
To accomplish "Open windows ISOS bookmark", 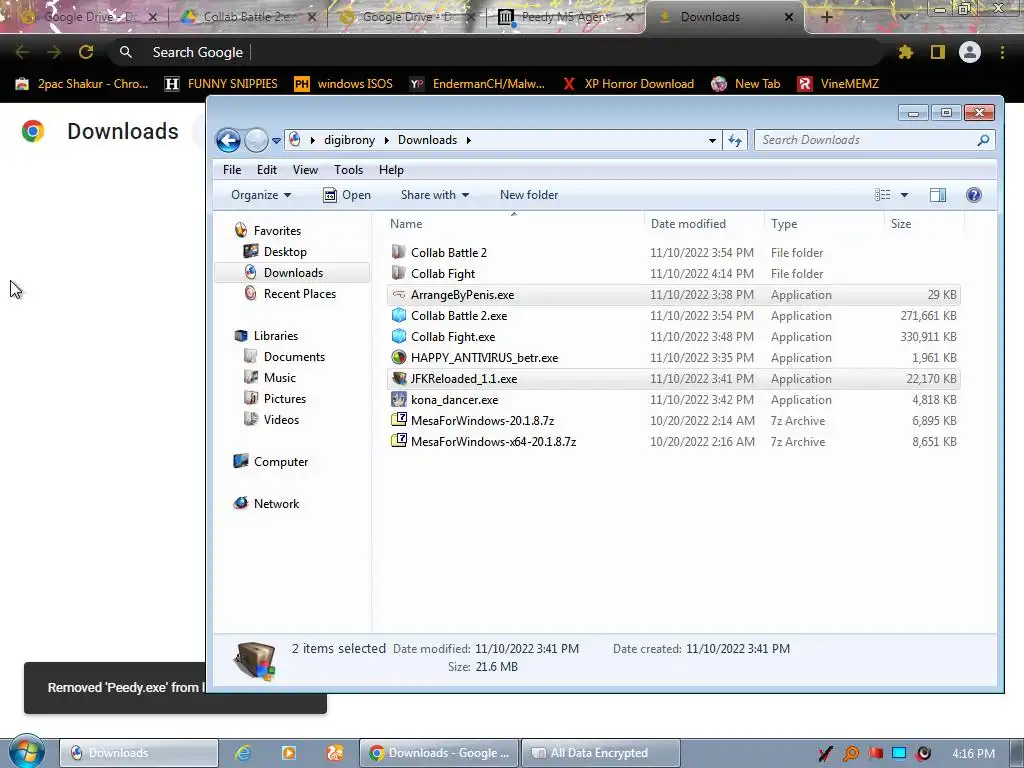I will tap(344, 84).
